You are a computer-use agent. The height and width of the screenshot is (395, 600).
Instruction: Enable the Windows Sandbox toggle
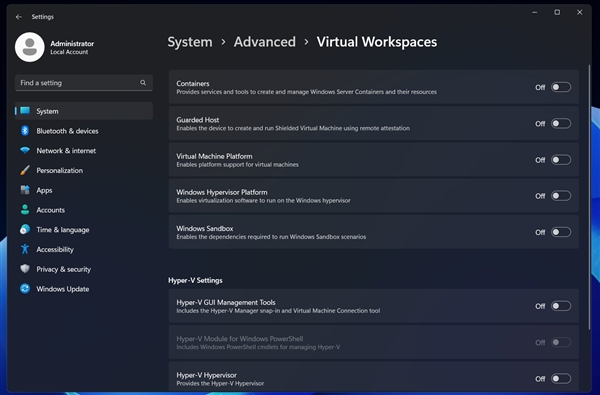(x=561, y=232)
